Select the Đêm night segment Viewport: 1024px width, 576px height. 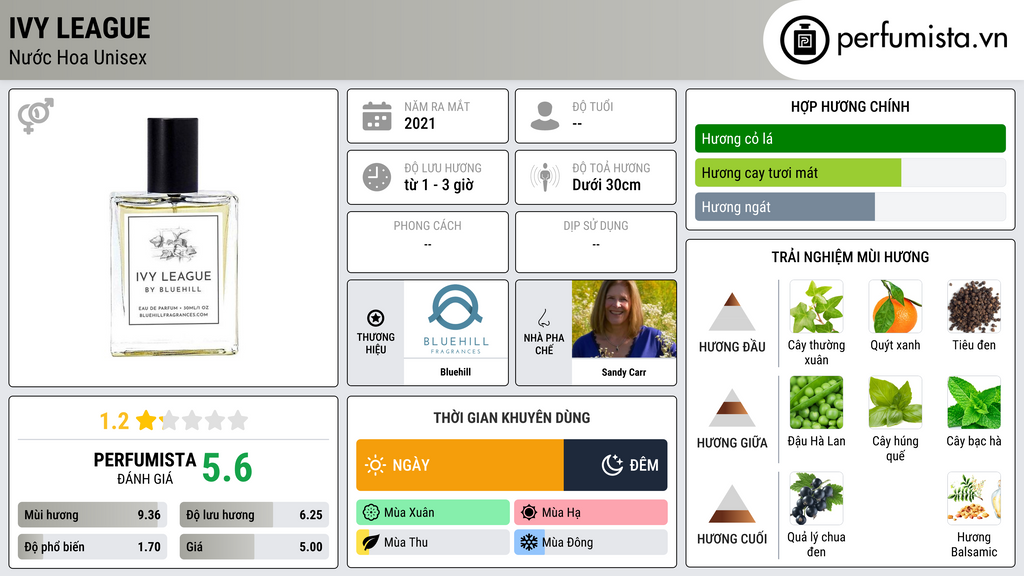coord(615,465)
